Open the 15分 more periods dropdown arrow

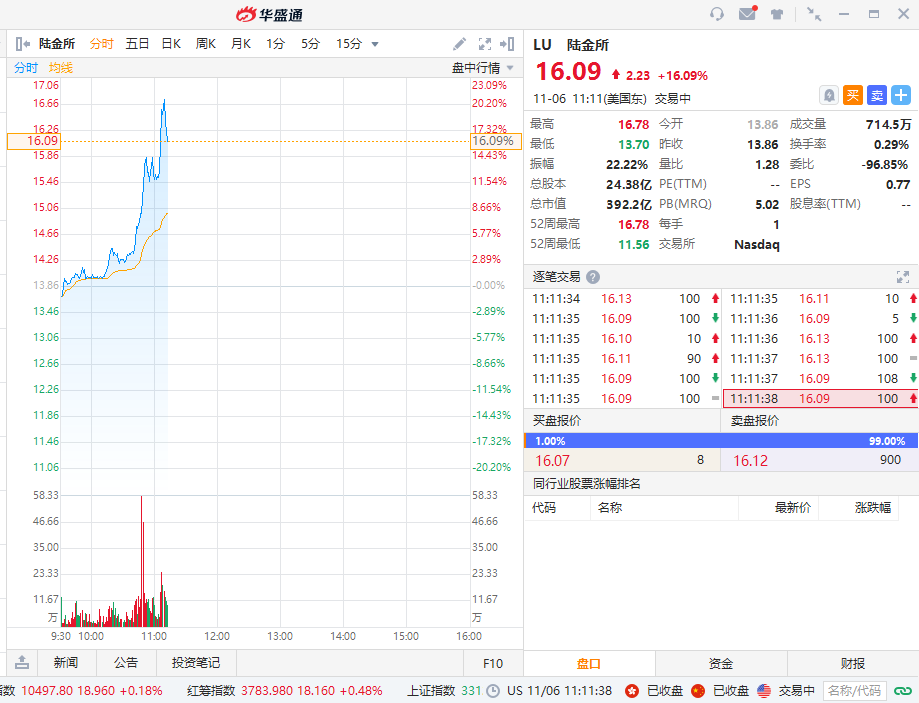pyautogui.click(x=375, y=44)
